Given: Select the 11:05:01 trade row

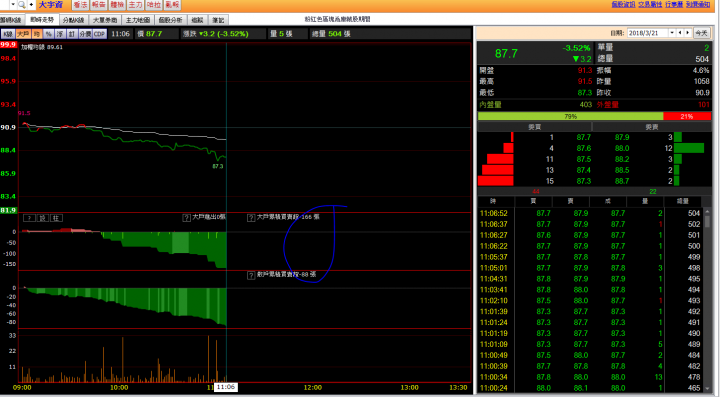Looking at the screenshot, I should pyautogui.click(x=590, y=268).
